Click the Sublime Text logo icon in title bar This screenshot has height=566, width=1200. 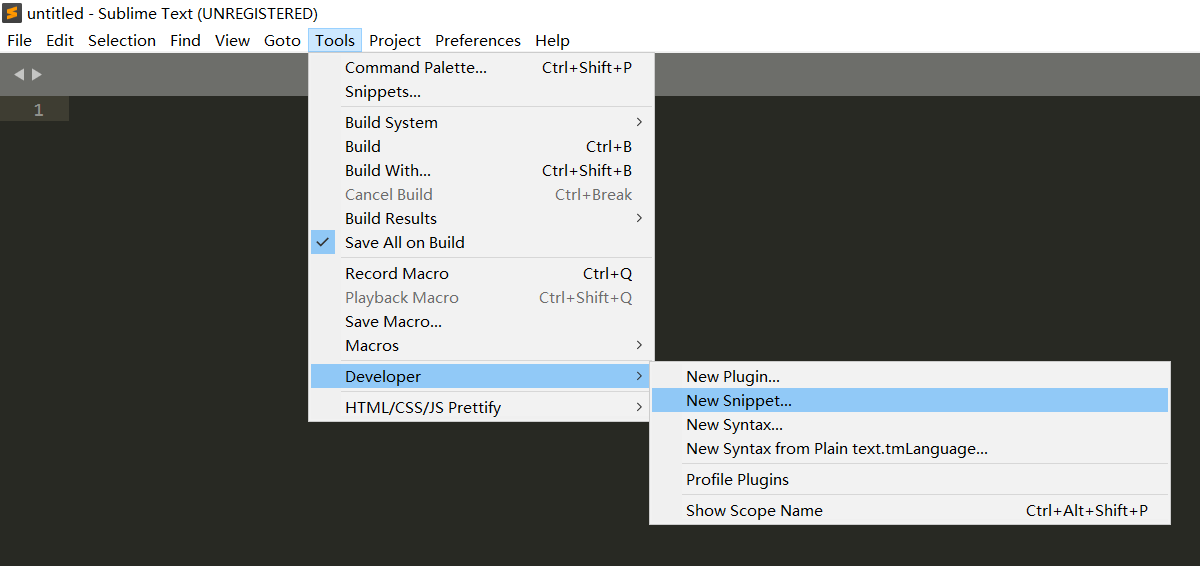12,13
